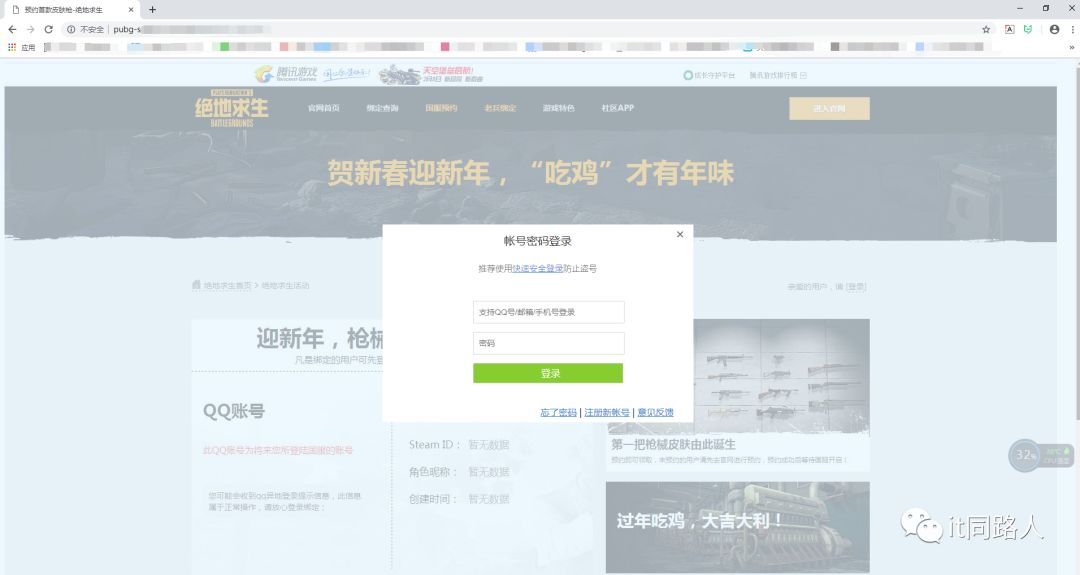Click the [登录] link beside 亲爱的用户
Viewport: 1080px width, 575px height.
click(856, 286)
